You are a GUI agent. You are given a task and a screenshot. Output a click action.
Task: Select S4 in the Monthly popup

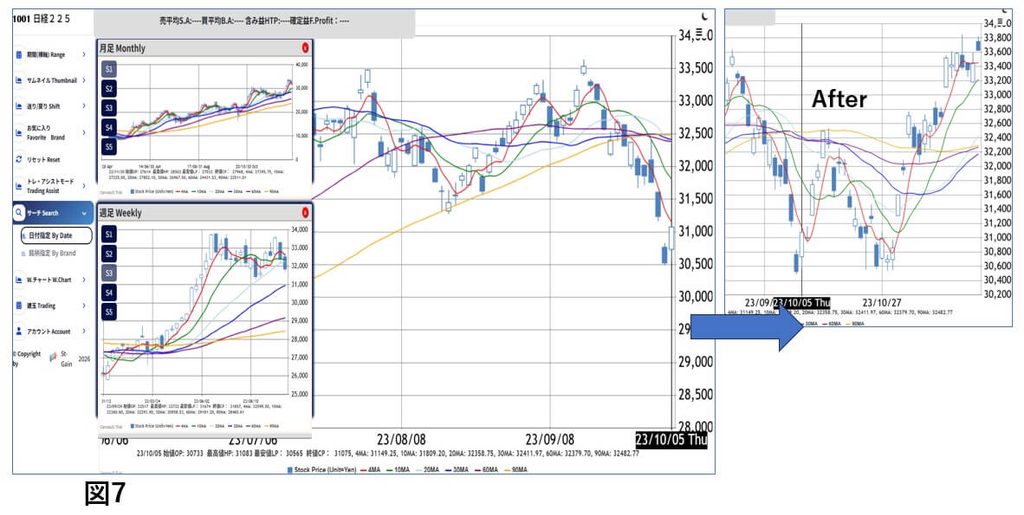tap(109, 127)
